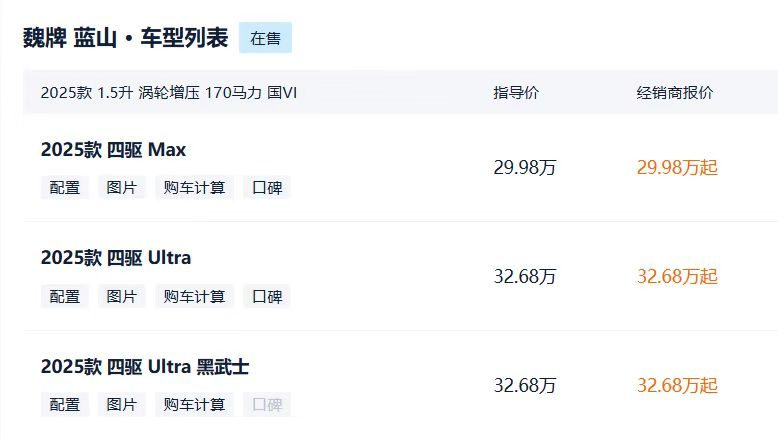
Task: Click the 2025款 四驱 Ultra model title
Action: point(116,258)
